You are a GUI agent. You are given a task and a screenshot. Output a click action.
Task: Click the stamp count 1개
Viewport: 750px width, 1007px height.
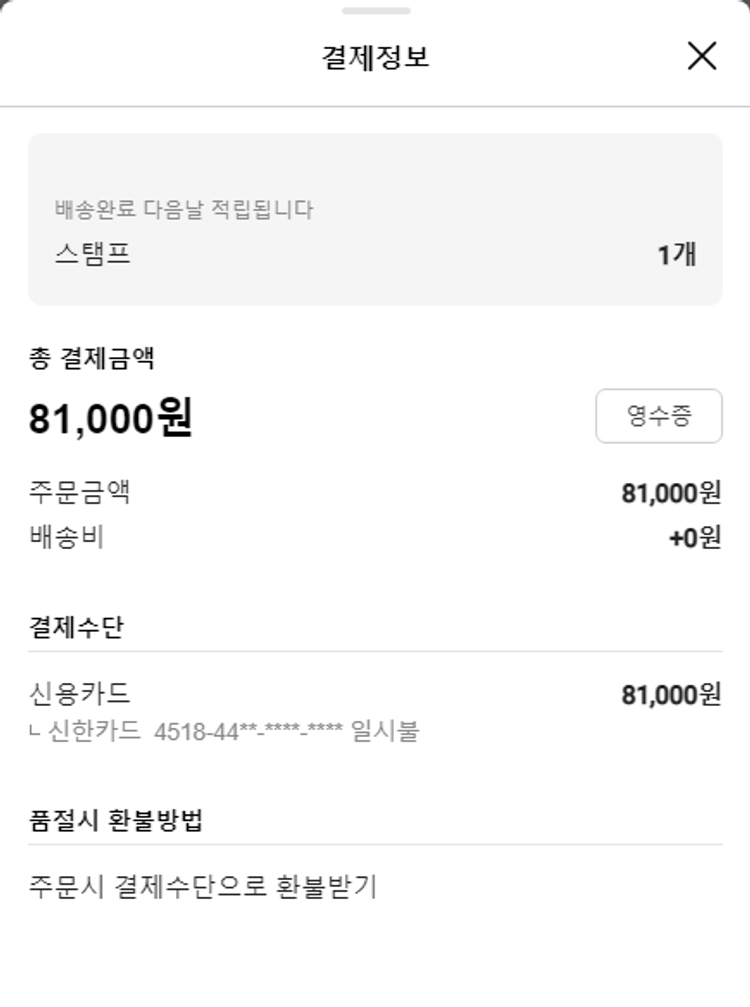click(676, 255)
